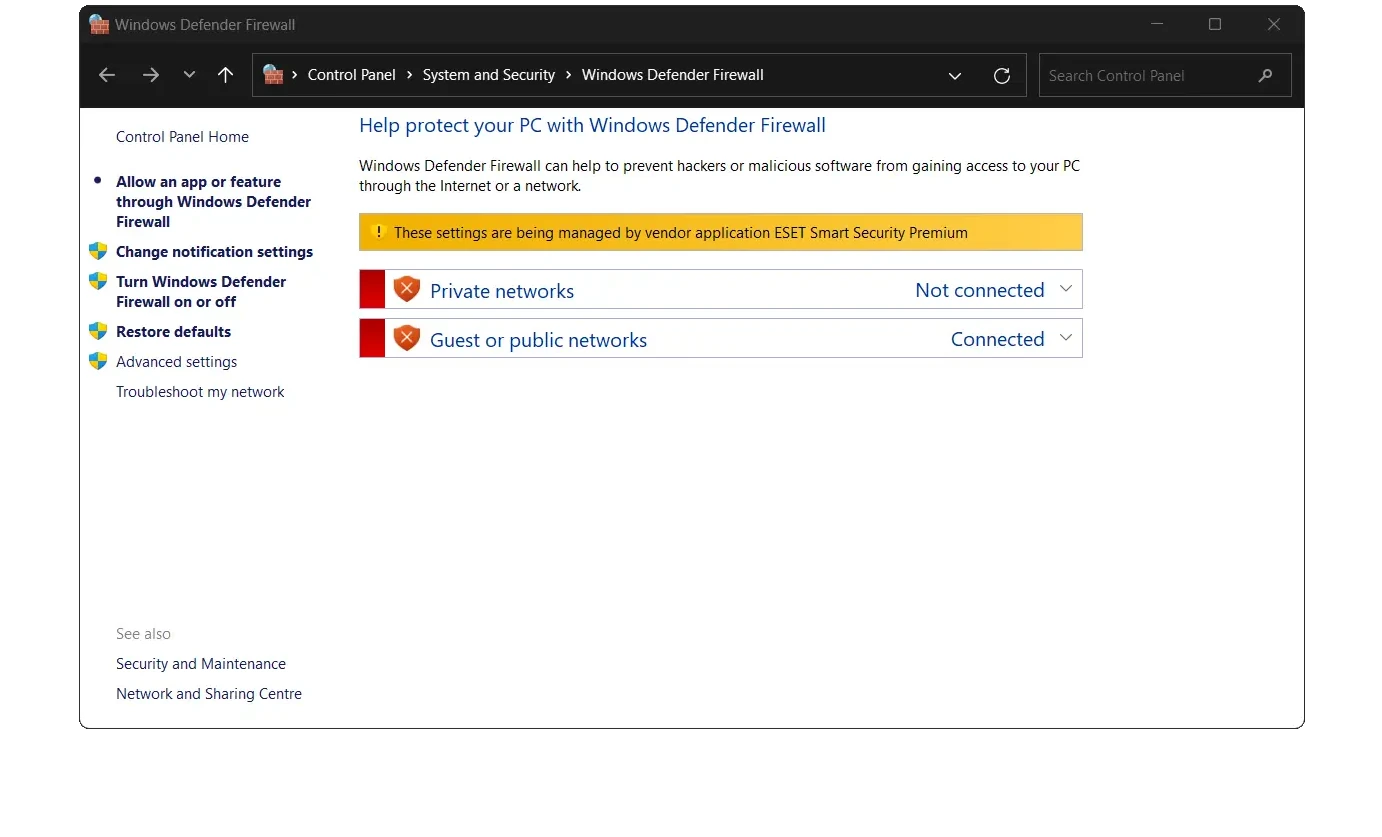Open Advanced settings
Viewport: 1382px width, 837px height.
coord(176,362)
